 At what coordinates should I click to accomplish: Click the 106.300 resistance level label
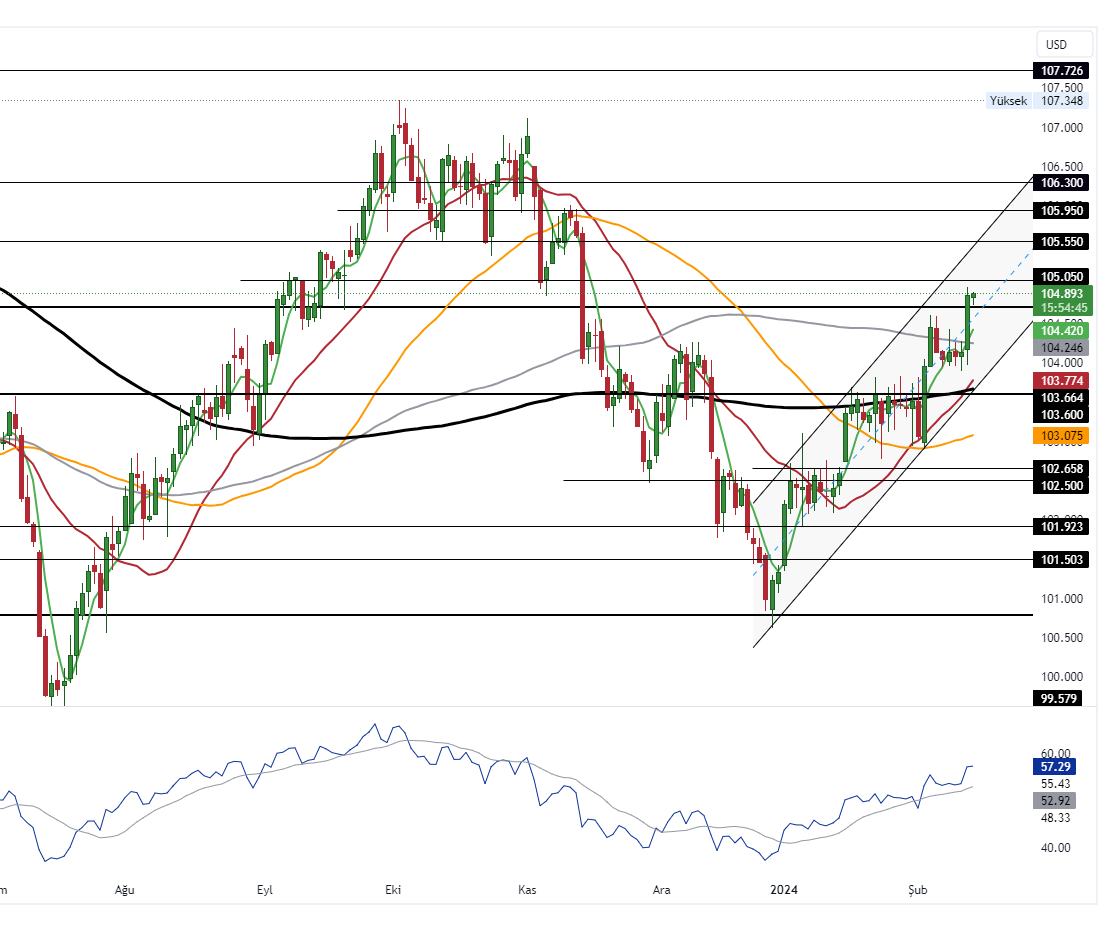click(x=1062, y=183)
